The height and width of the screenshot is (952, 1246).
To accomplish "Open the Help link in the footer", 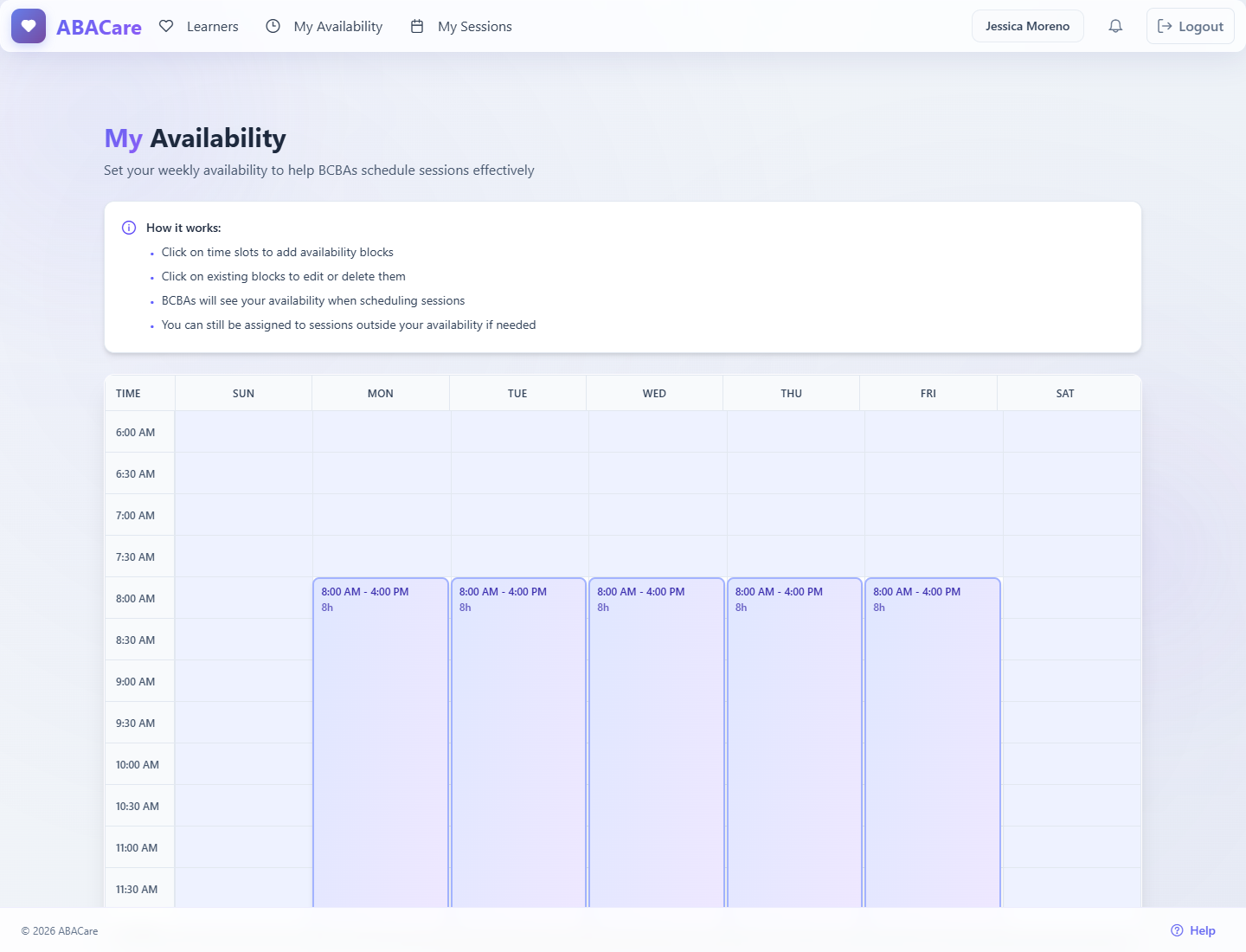I will click(x=1193, y=930).
